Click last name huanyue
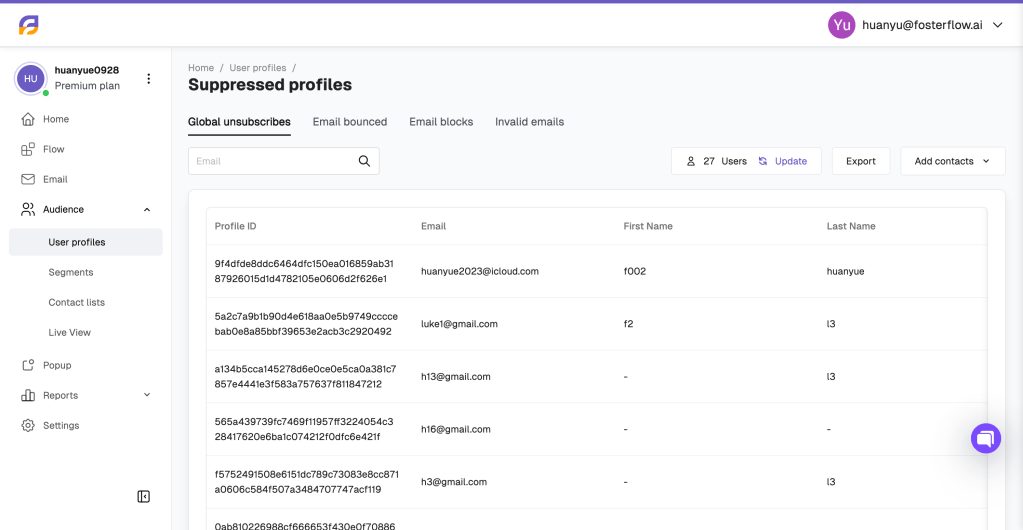The width and height of the screenshot is (1023, 530). [846, 272]
